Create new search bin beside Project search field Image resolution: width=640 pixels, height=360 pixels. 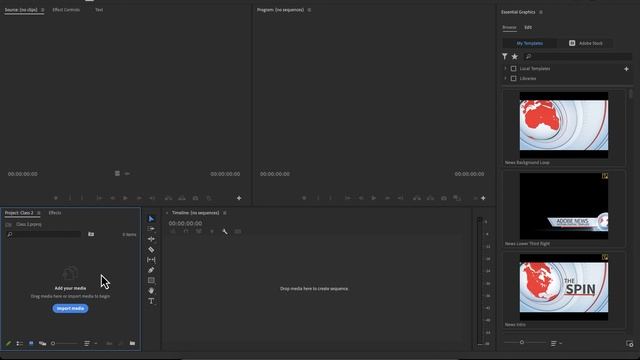coord(91,234)
